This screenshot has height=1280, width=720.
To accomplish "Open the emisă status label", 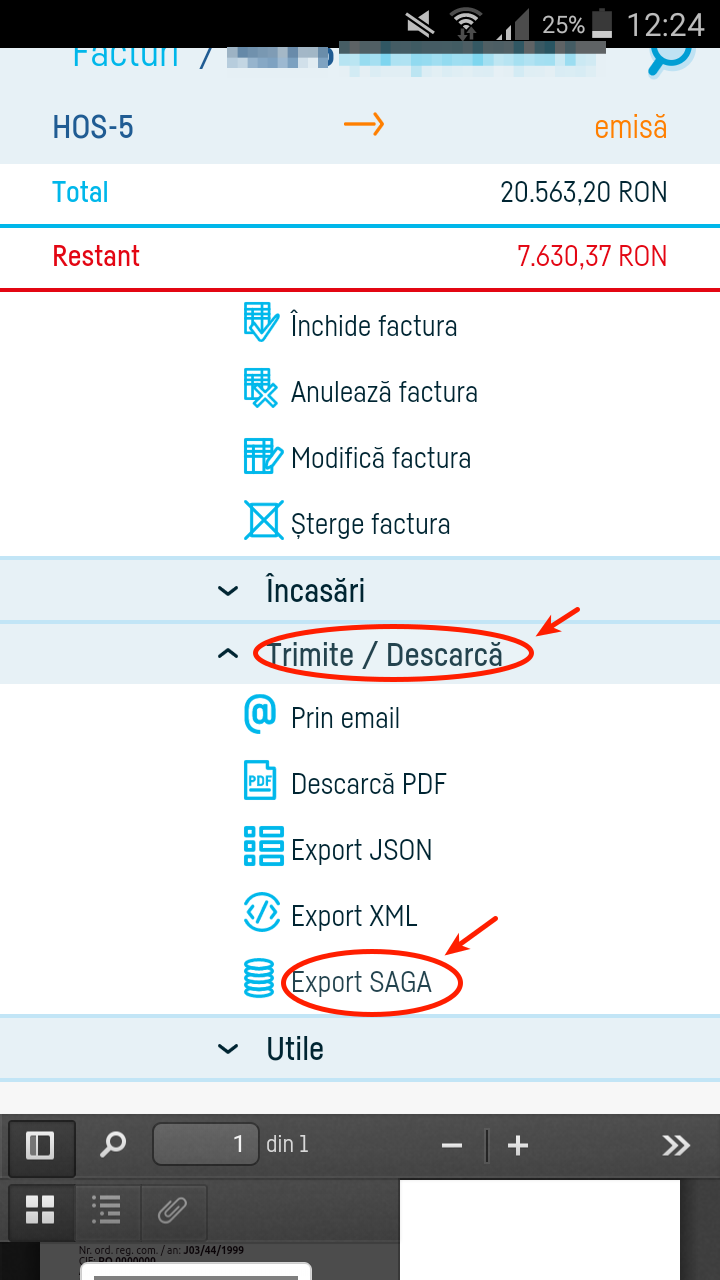I will coord(630,127).
